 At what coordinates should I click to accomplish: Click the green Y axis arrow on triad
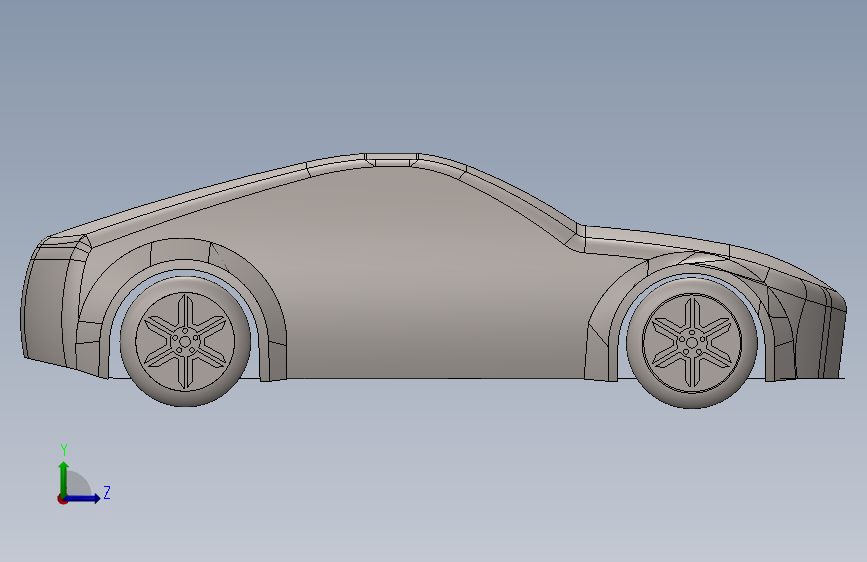64,478
